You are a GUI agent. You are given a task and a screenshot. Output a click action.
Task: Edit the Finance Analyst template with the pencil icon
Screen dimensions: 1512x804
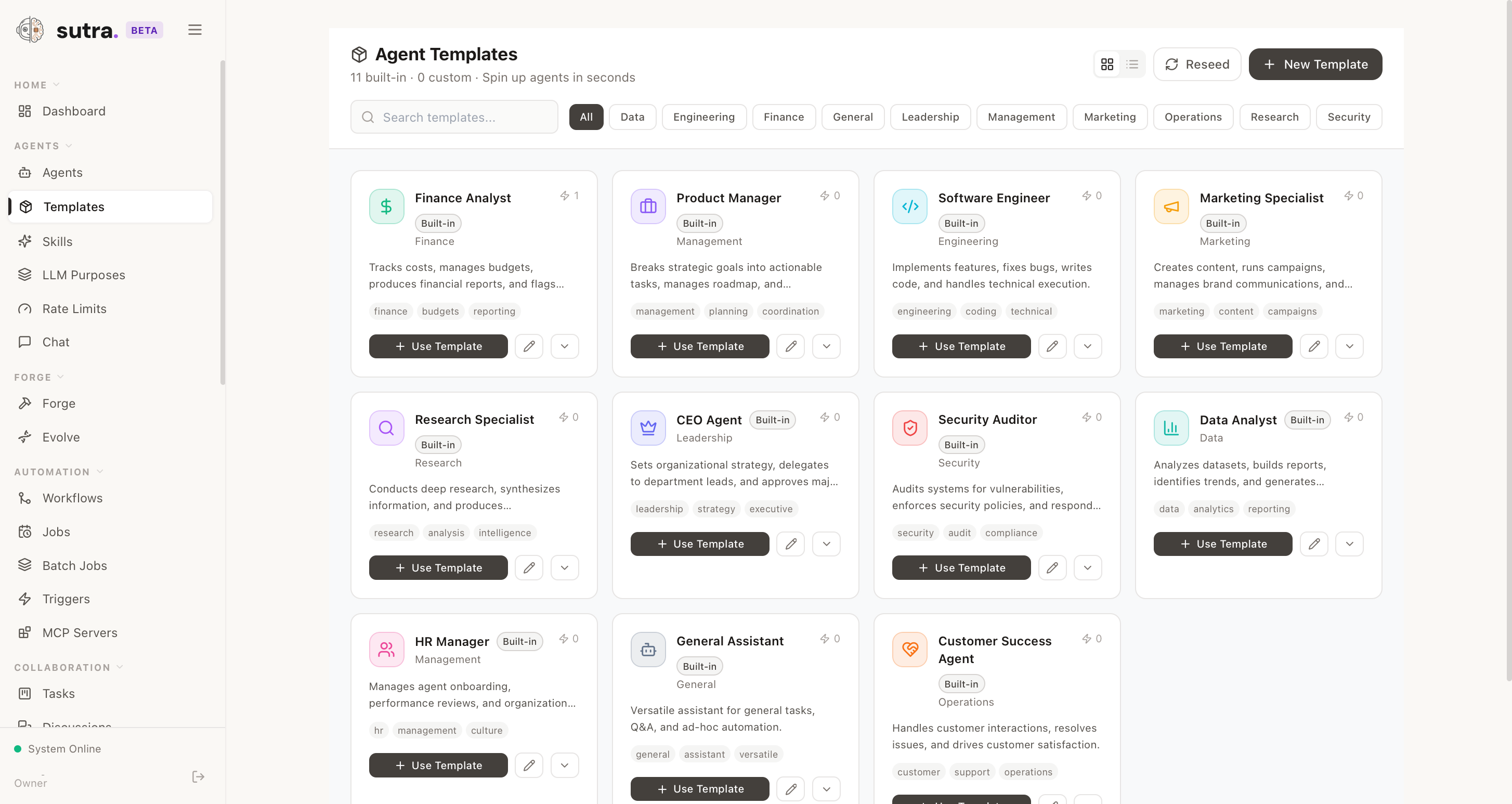point(529,346)
